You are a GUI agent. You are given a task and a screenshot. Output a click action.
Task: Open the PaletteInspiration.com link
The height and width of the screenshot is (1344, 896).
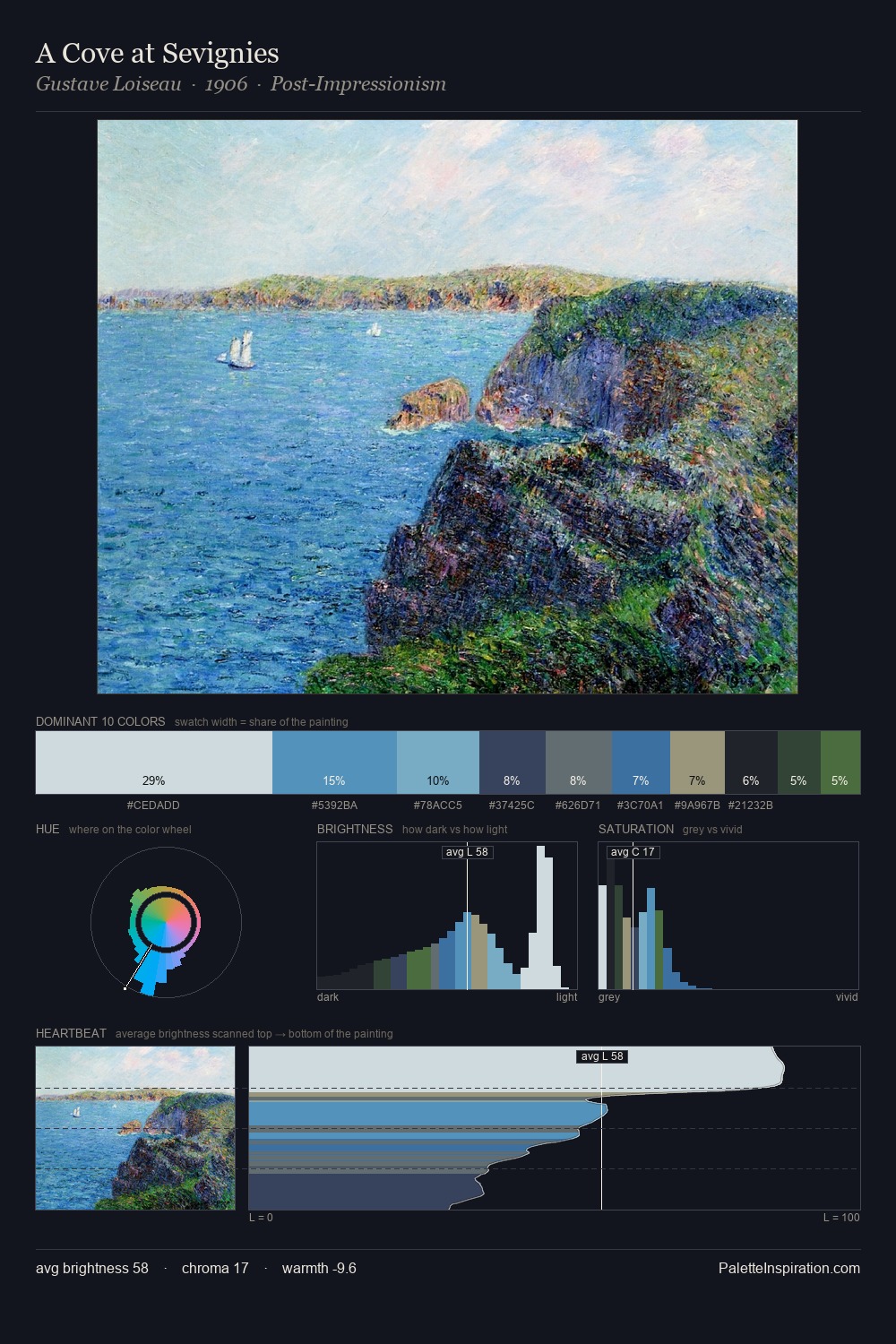[x=789, y=1268]
